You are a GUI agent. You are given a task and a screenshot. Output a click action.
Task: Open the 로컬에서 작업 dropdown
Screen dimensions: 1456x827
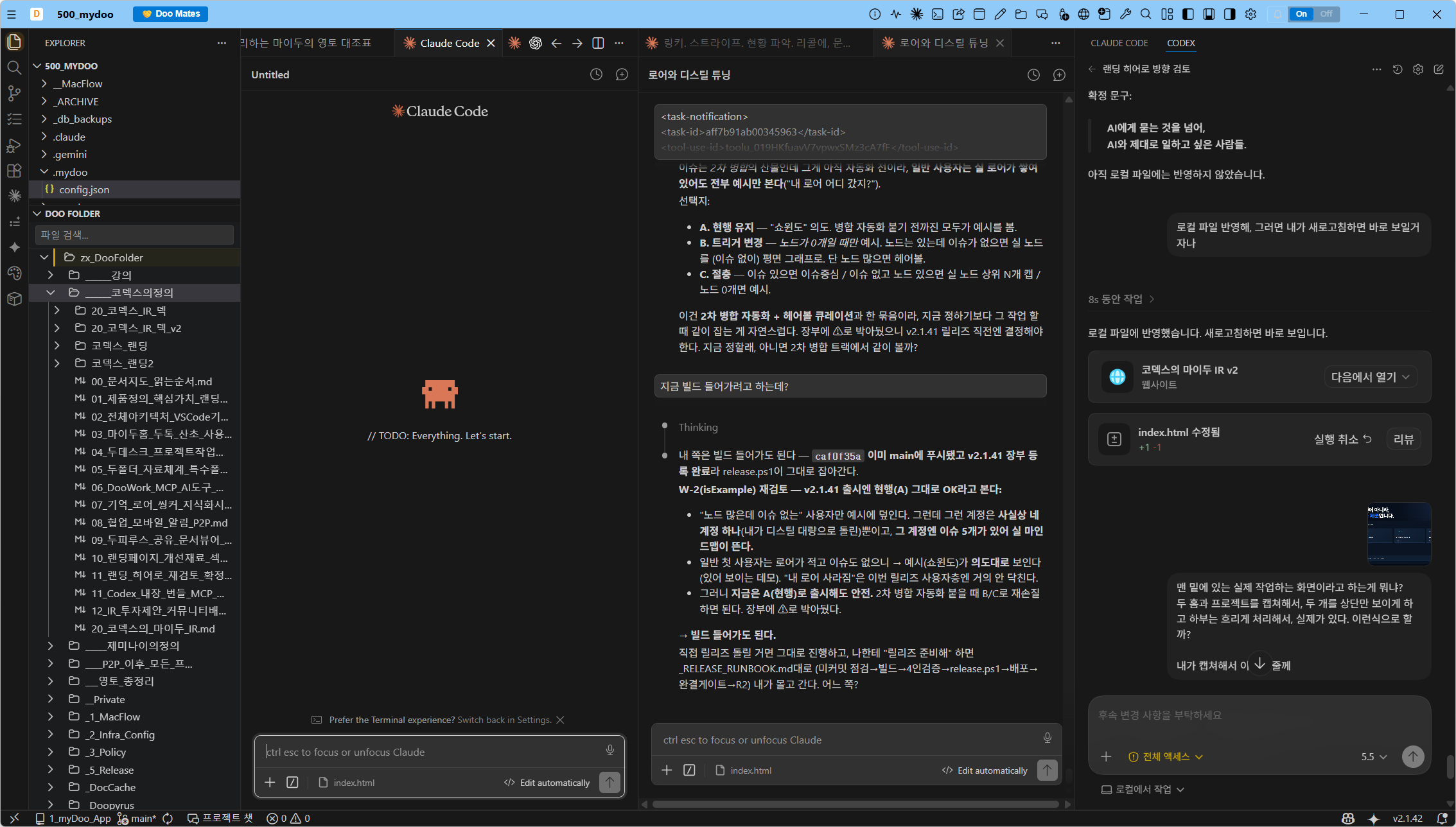[1143, 789]
